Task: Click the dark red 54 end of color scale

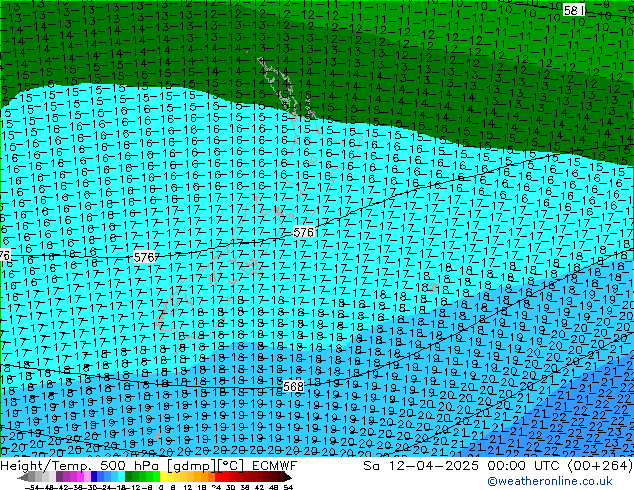Action: 288,478
